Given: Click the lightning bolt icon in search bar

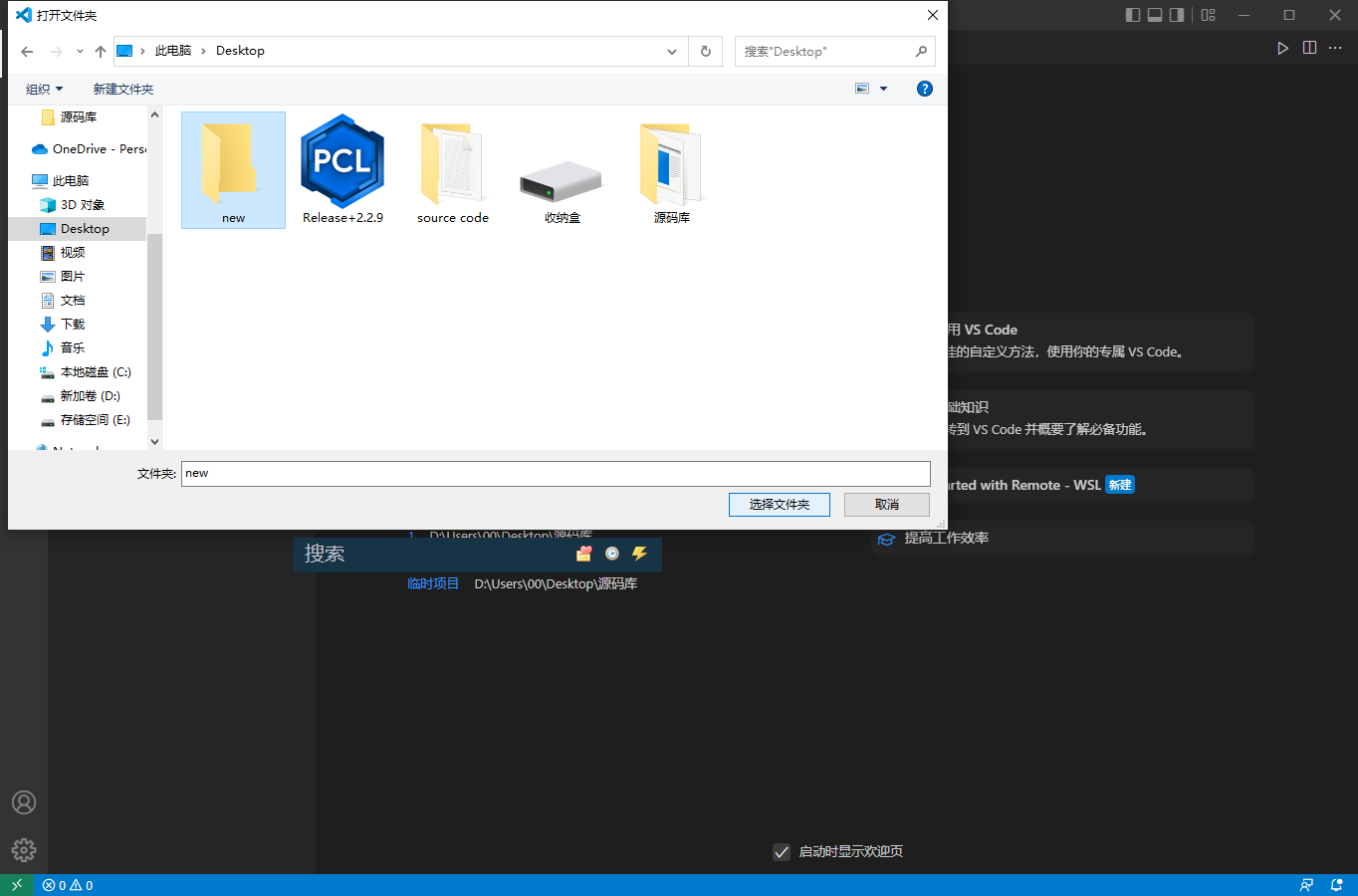Looking at the screenshot, I should 640,554.
